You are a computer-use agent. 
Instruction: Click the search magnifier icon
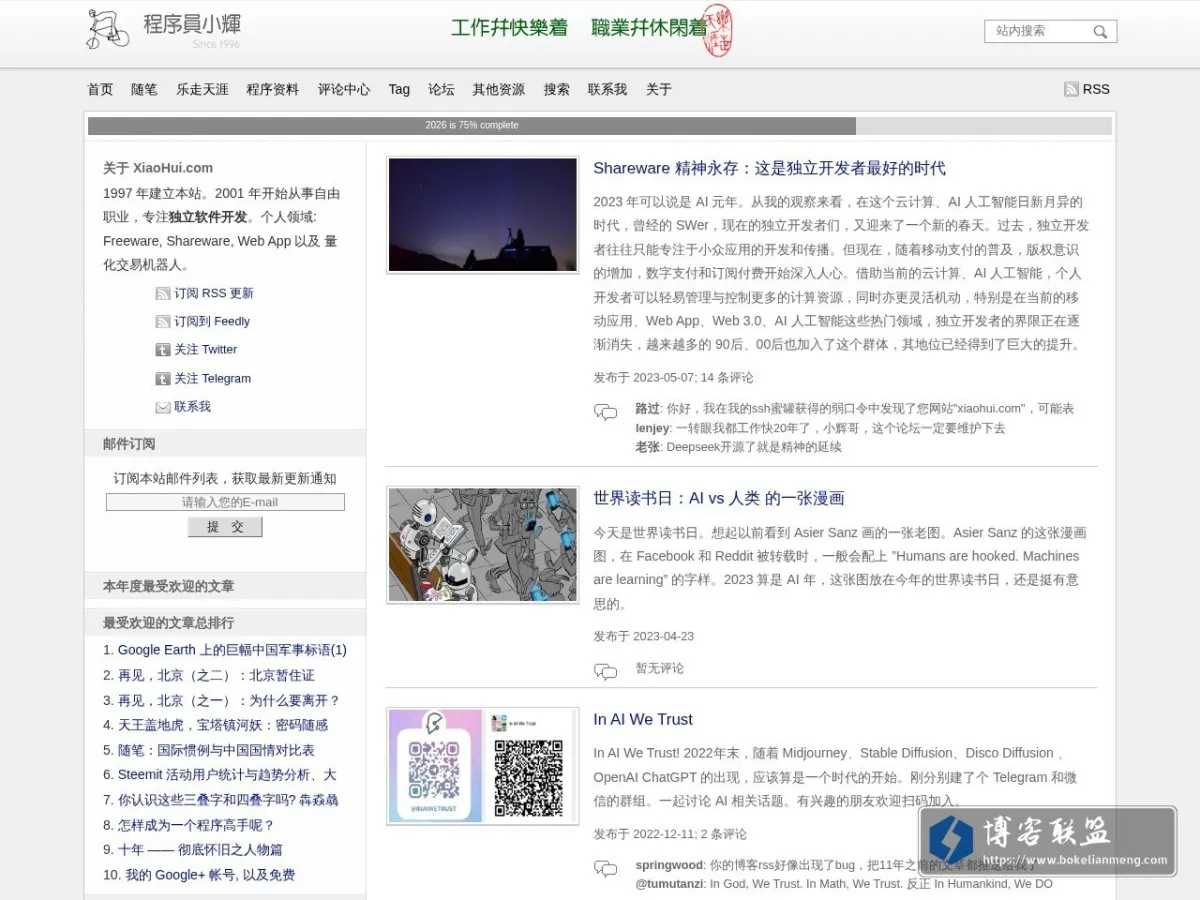click(x=1100, y=32)
